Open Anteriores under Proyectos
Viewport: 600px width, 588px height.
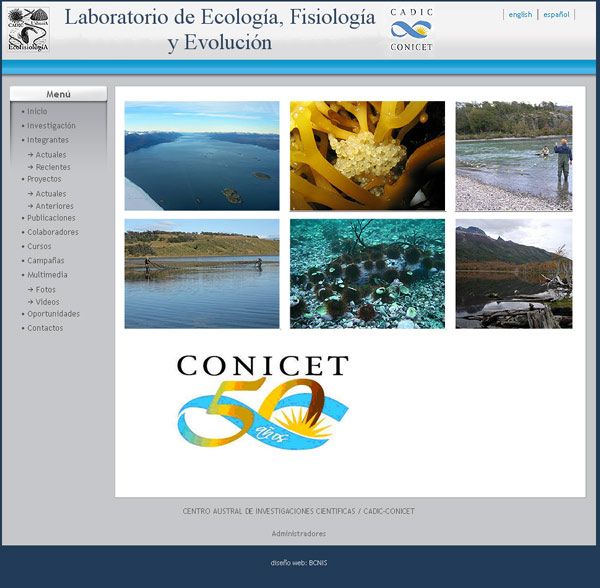(54, 206)
